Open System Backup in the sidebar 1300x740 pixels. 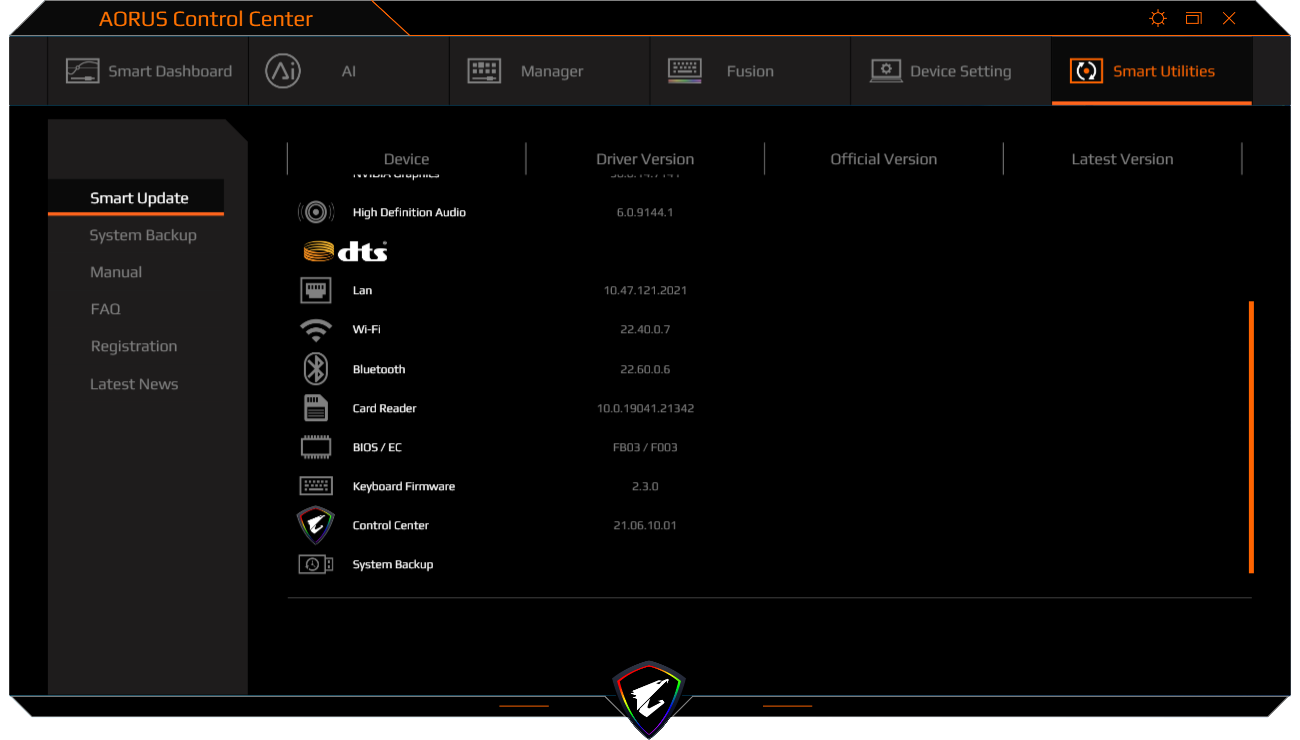tap(143, 235)
